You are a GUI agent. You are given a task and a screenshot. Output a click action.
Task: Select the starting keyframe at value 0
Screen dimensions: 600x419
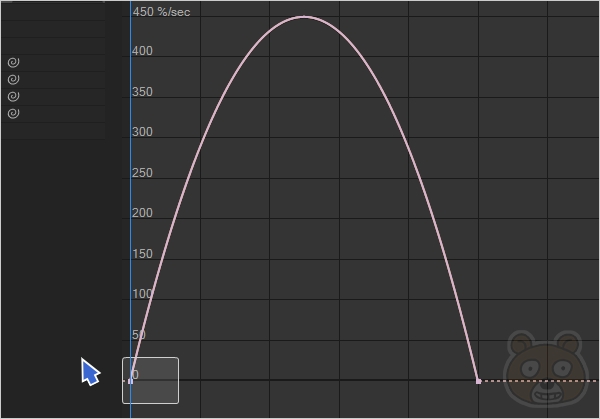(130, 381)
